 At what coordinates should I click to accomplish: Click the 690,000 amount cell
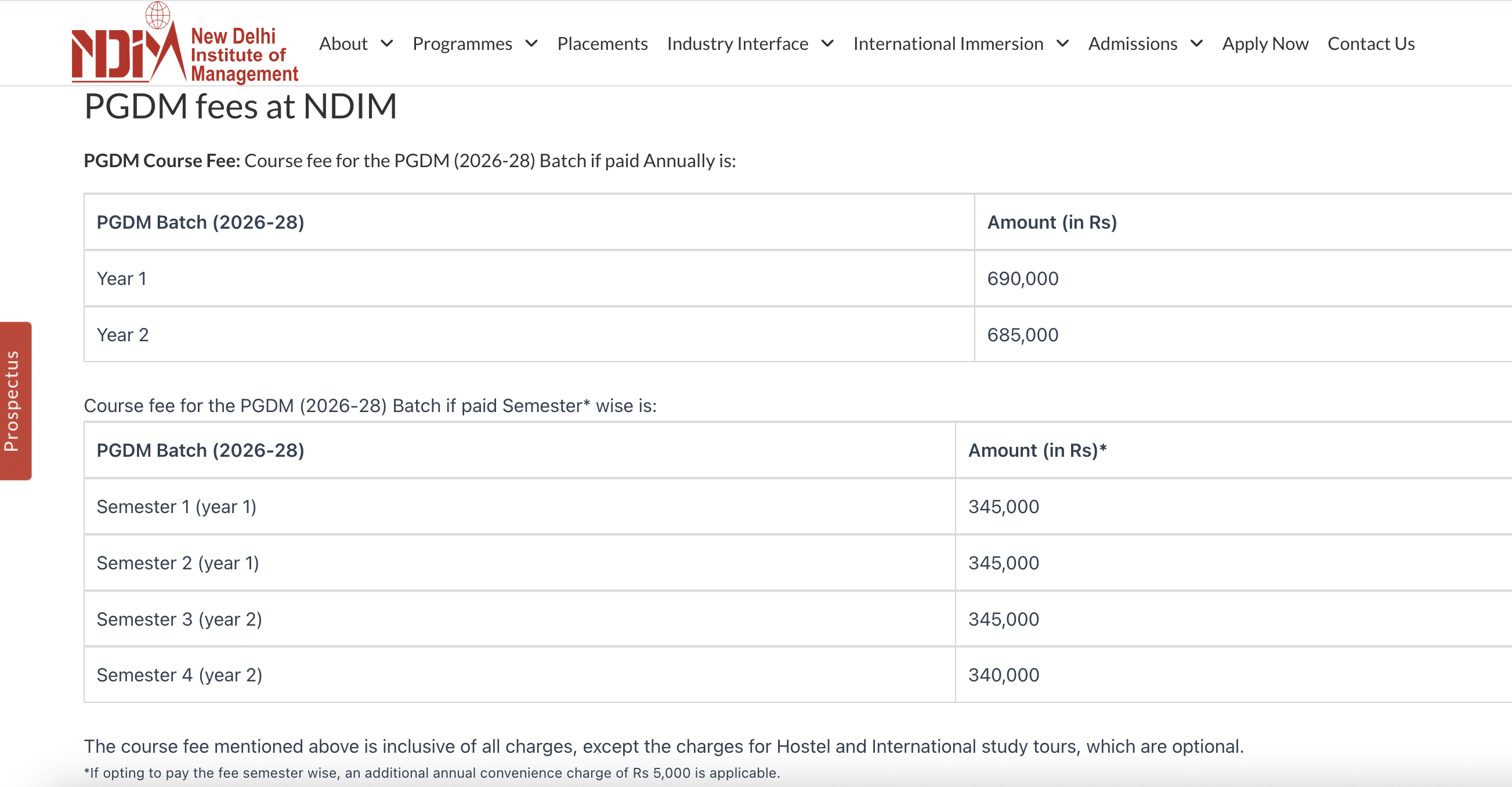(1022, 279)
